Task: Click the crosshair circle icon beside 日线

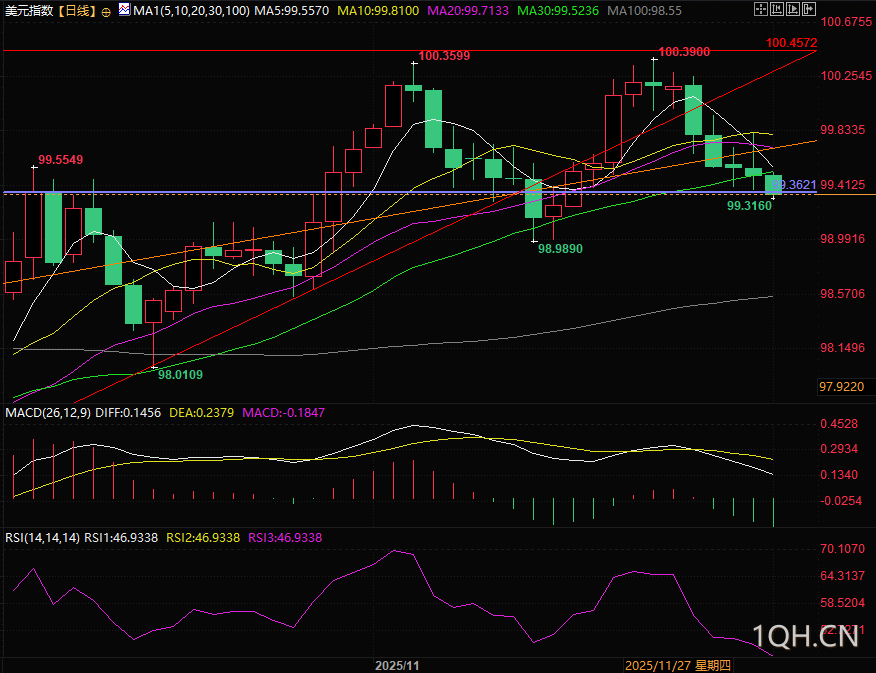Action: coord(106,12)
